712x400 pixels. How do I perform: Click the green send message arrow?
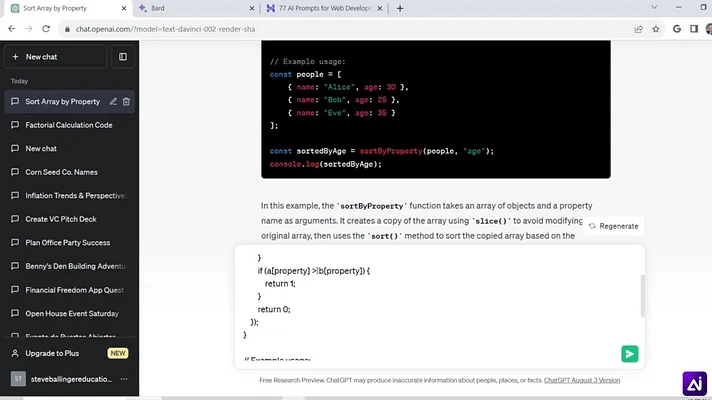click(x=629, y=354)
